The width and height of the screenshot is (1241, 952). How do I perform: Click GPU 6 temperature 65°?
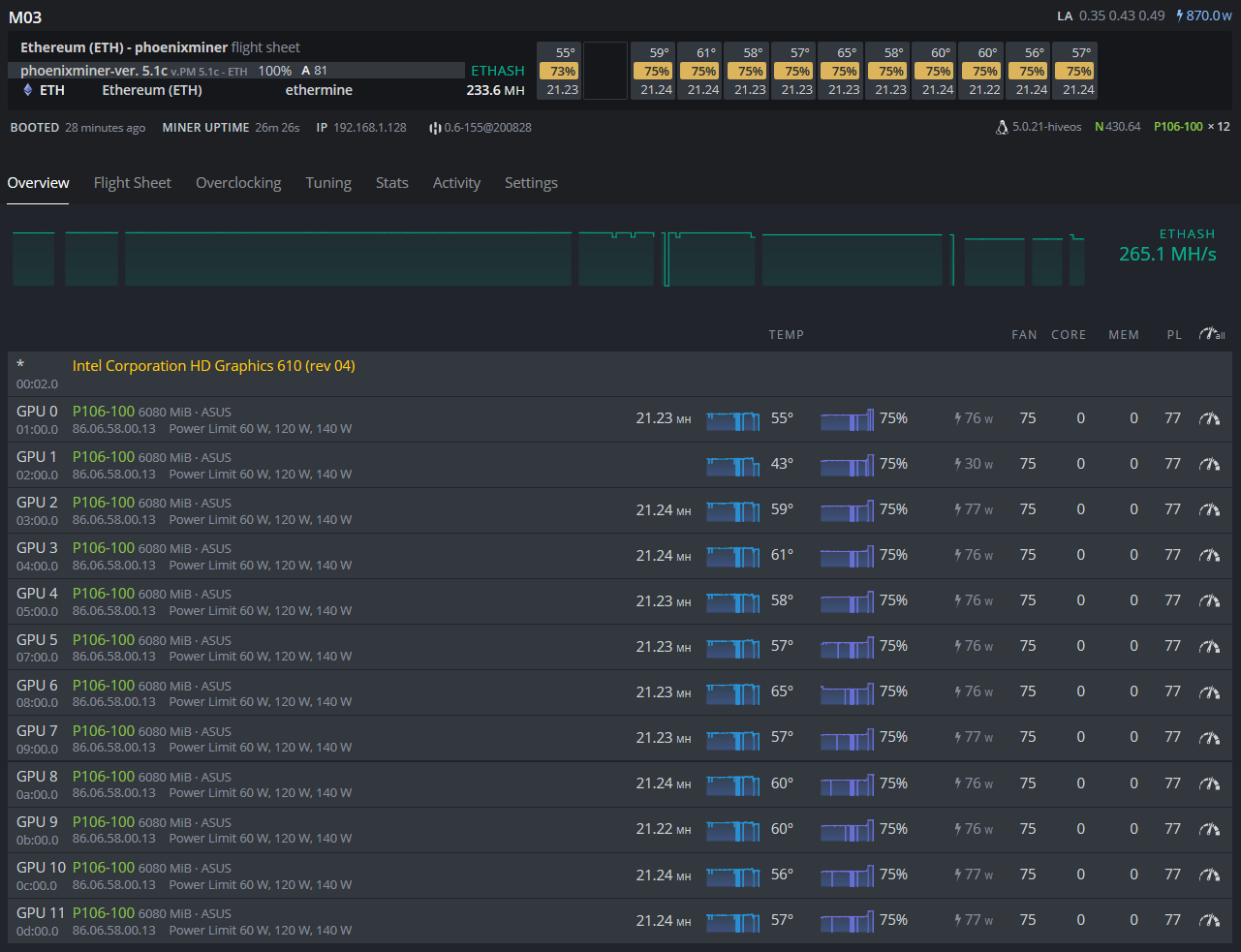coord(782,691)
